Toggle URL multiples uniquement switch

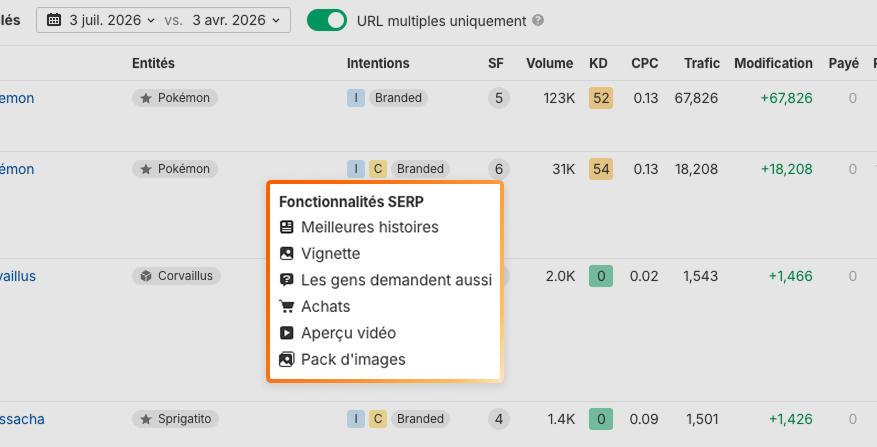[327, 20]
